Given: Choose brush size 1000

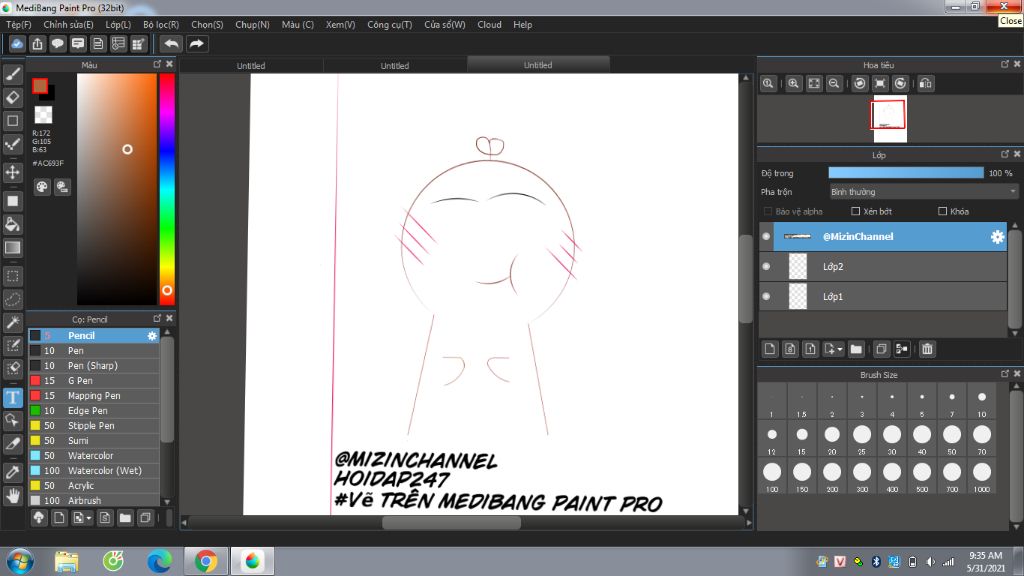Looking at the screenshot, I should tap(982, 477).
